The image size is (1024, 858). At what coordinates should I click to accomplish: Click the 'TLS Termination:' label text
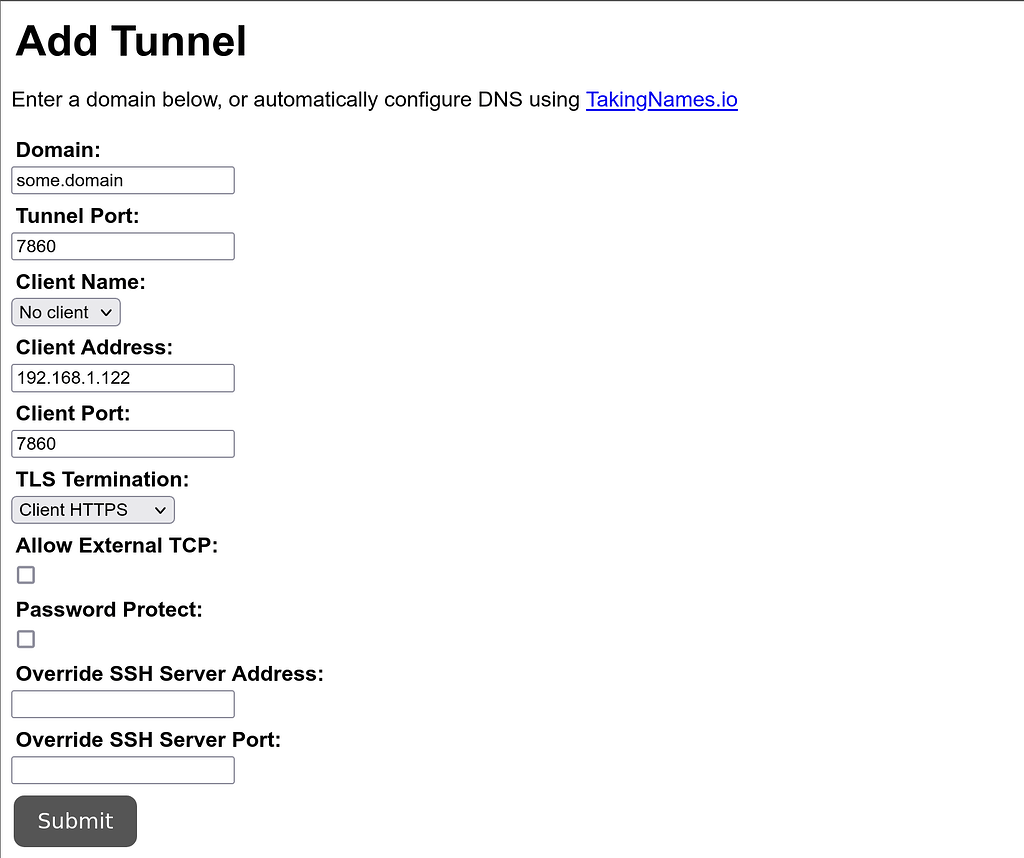coord(102,479)
